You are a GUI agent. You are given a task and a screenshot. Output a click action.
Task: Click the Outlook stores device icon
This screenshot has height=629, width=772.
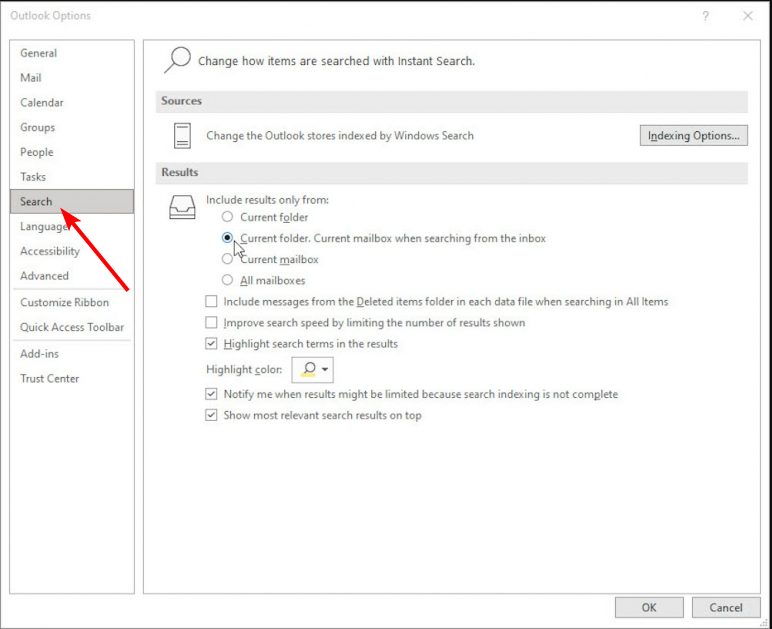pyautogui.click(x=182, y=136)
